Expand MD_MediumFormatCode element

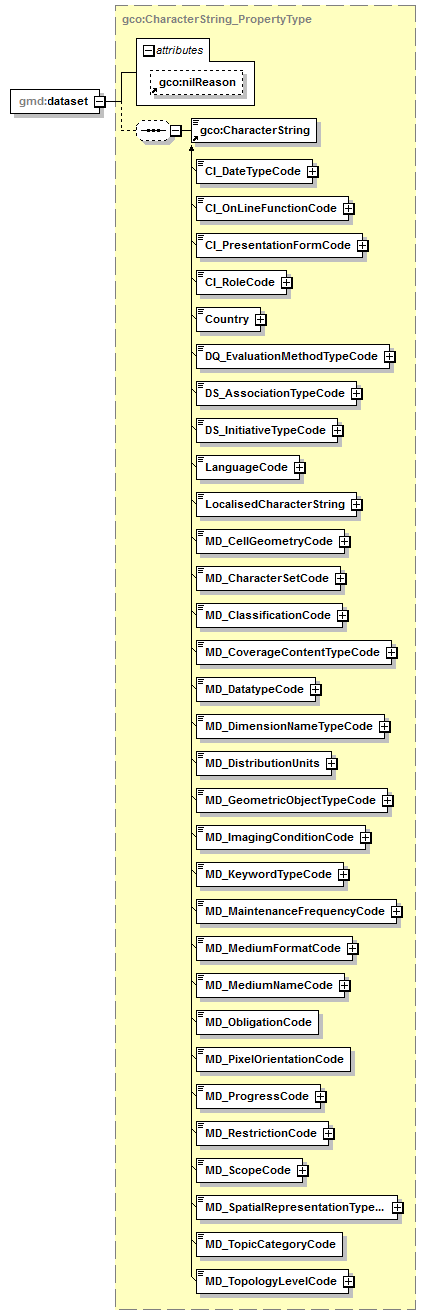(x=353, y=948)
